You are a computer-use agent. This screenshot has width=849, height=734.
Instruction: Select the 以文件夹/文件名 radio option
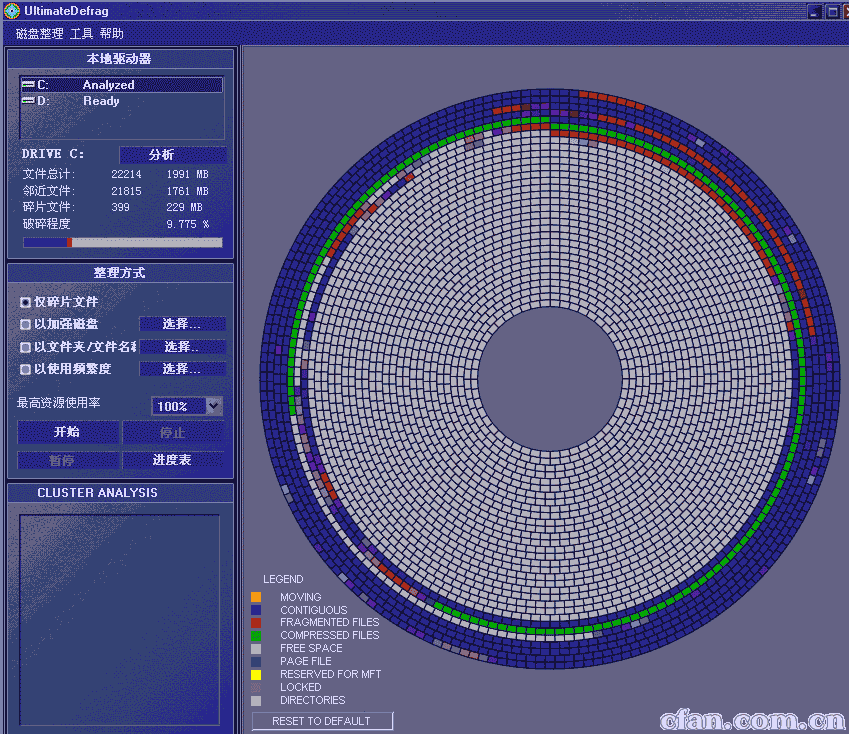[x=25, y=347]
